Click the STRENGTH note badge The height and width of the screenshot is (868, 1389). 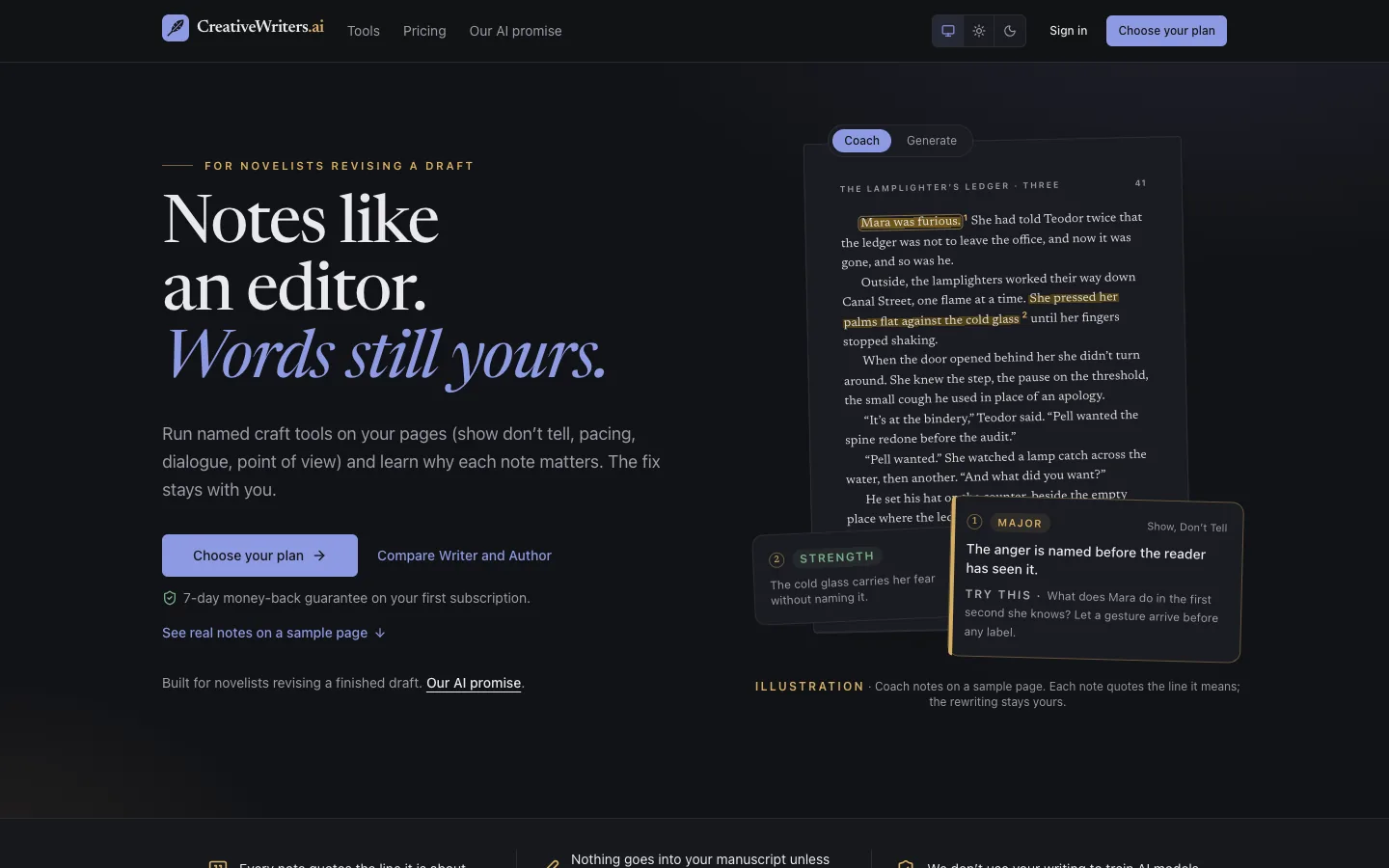[836, 557]
